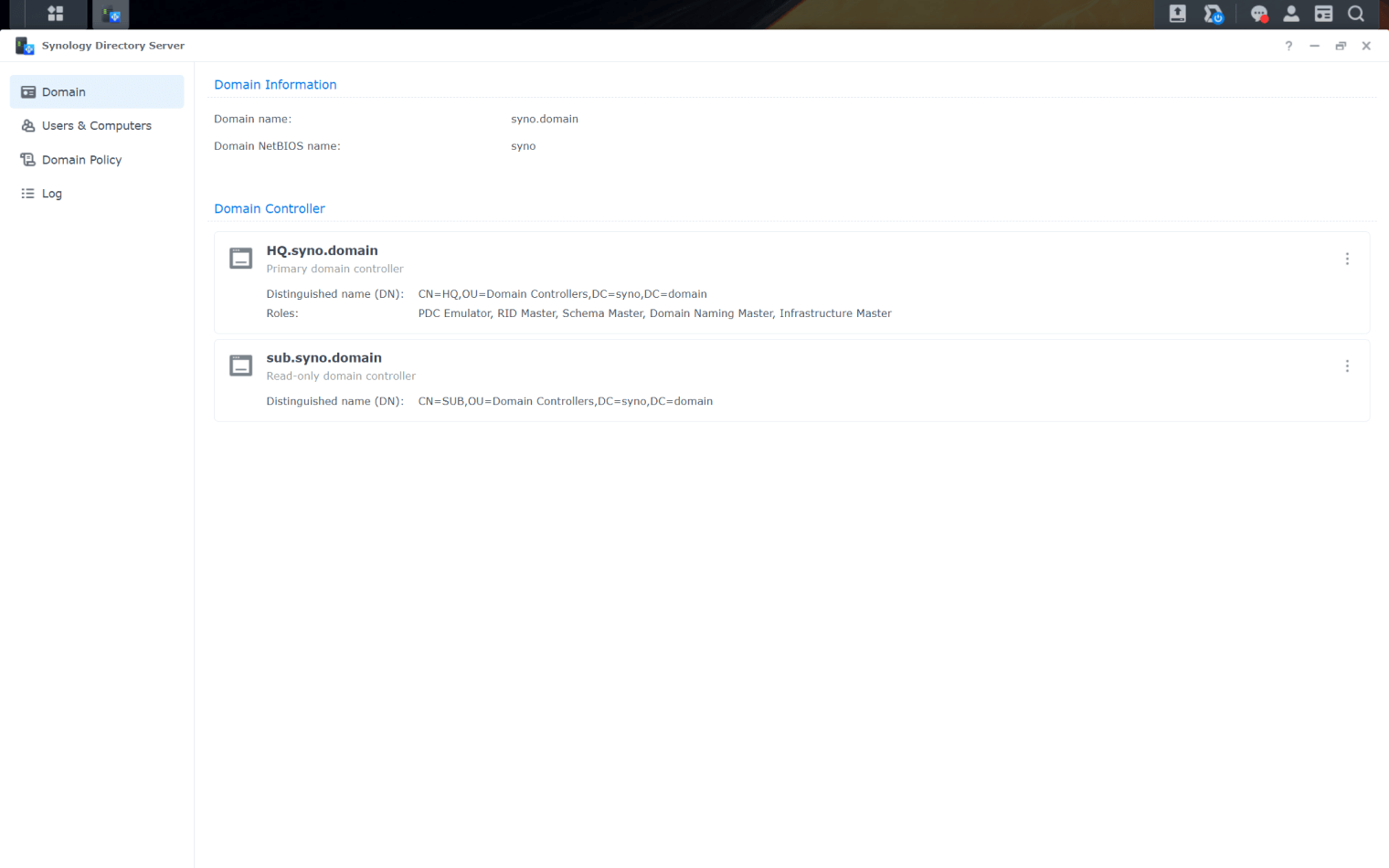Open the three-dot menu for HQ.syno.domain
The width and height of the screenshot is (1389, 868).
[x=1347, y=259]
